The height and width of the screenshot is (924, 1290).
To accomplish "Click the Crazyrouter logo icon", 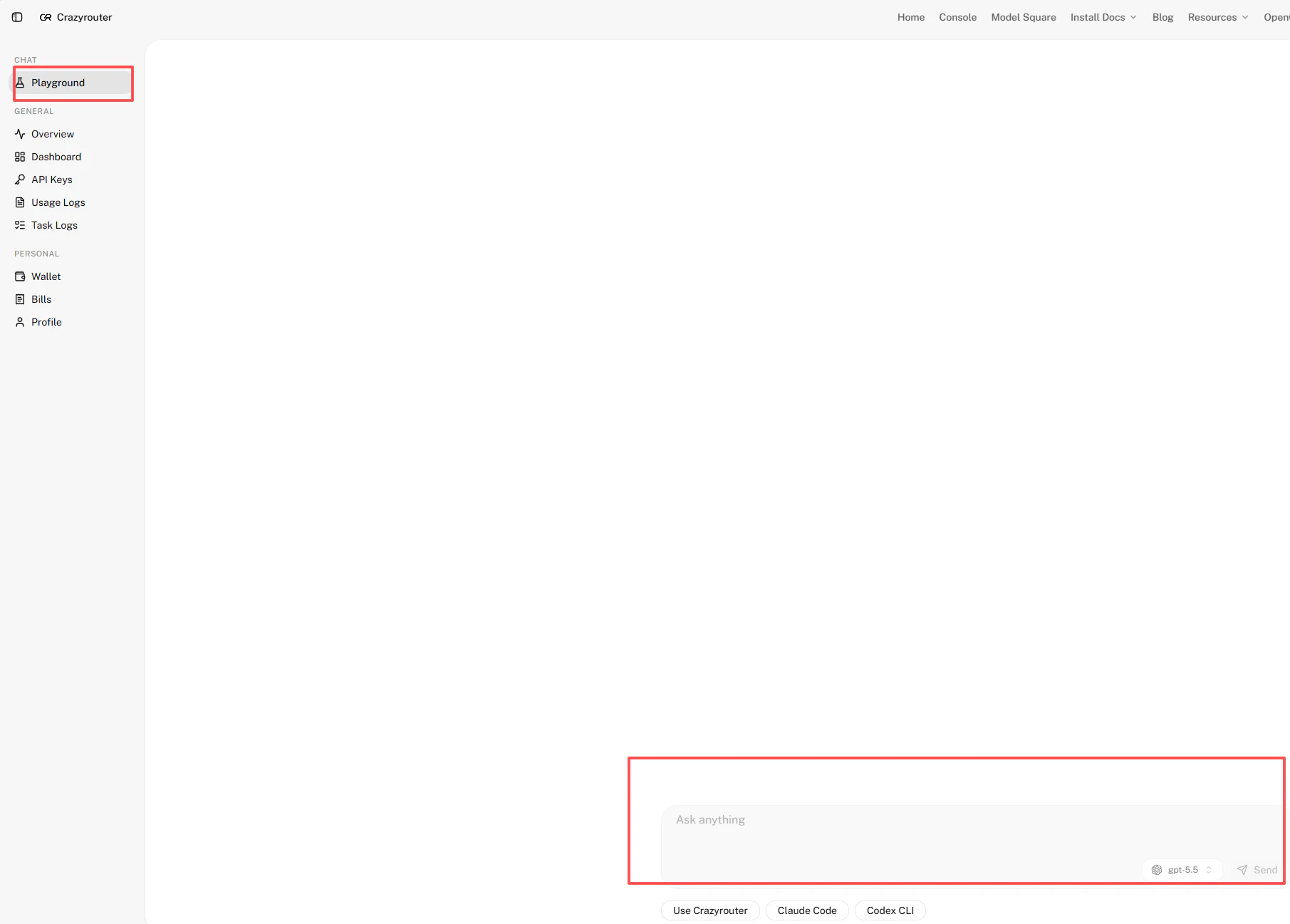I will [x=46, y=17].
